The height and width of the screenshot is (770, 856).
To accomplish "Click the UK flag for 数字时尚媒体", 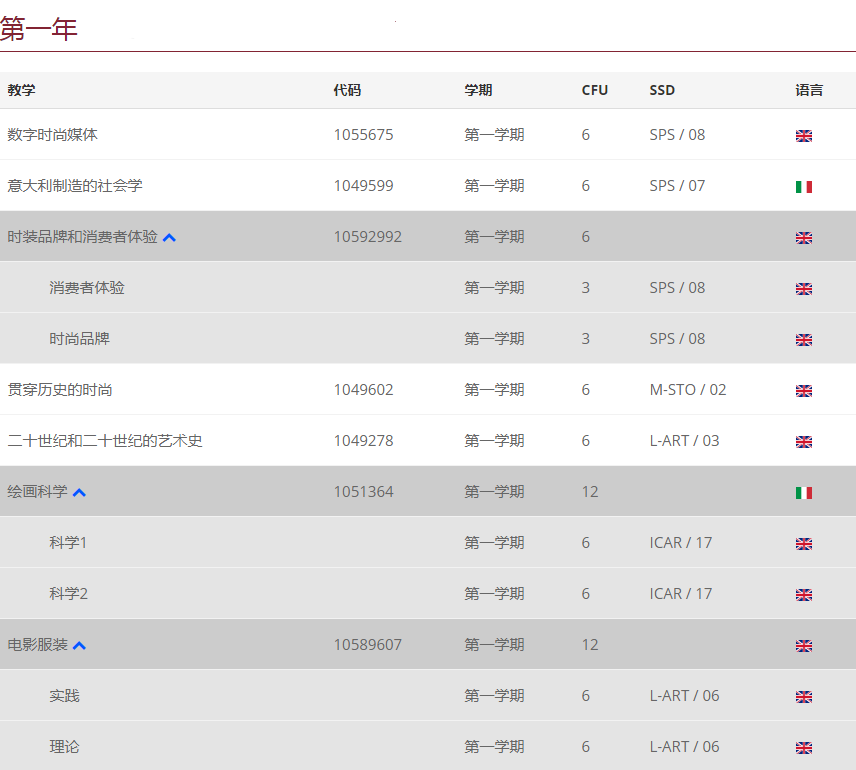I will coord(804,135).
